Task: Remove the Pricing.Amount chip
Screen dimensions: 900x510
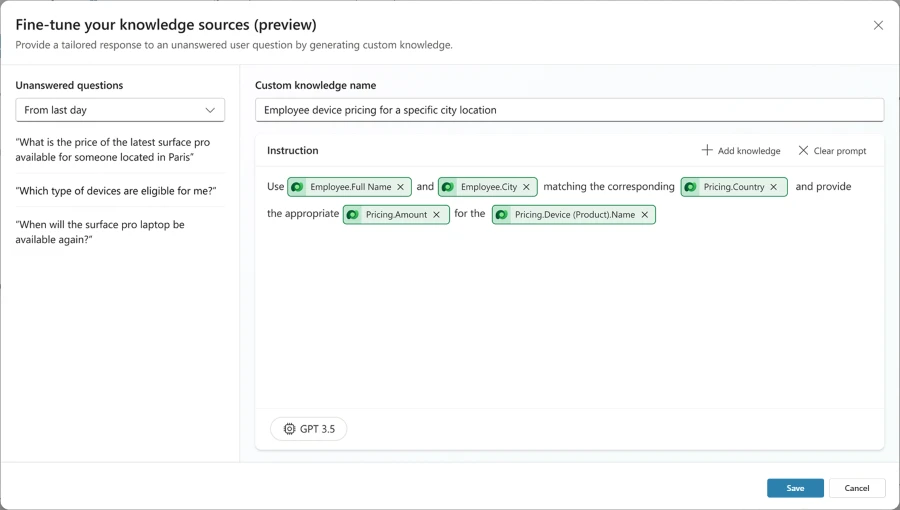Action: (x=436, y=215)
